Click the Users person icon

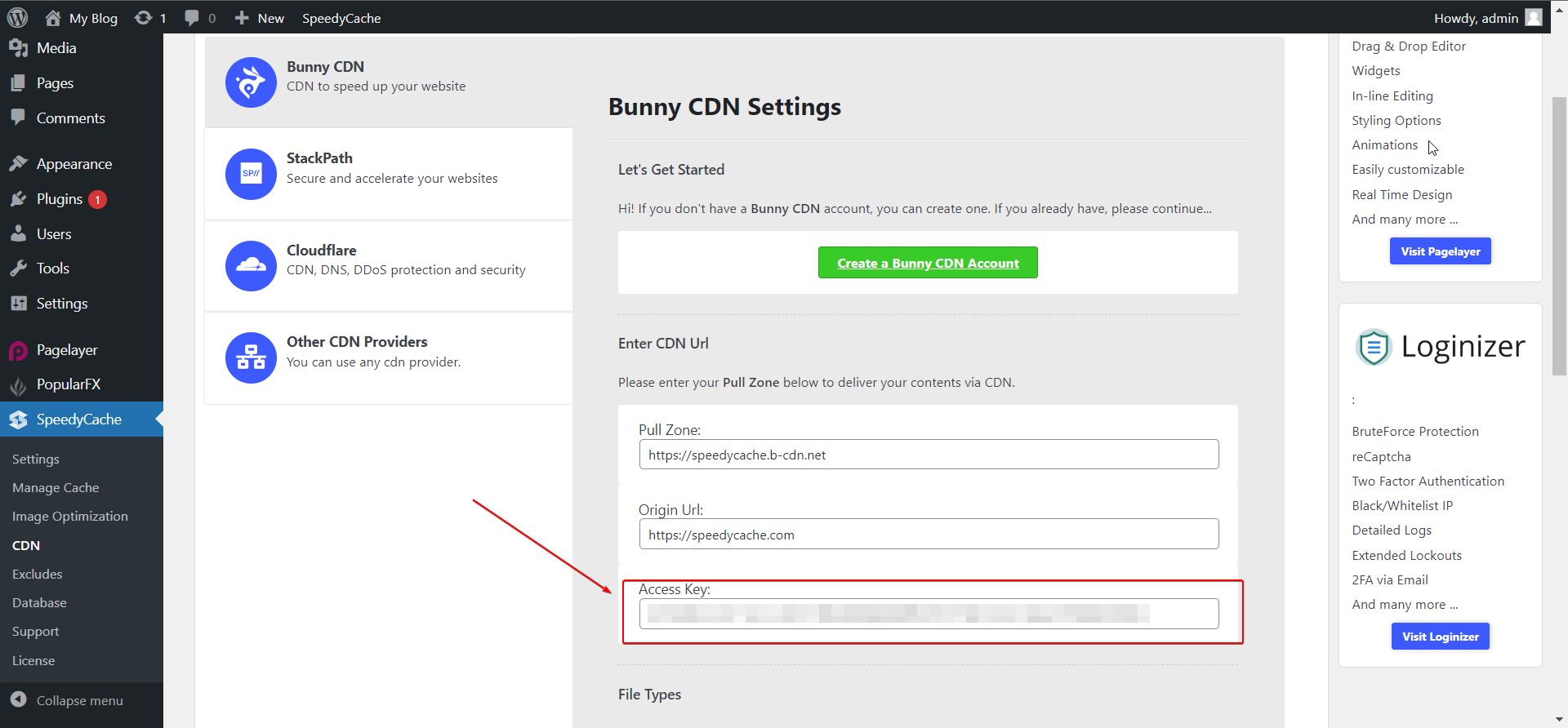[18, 233]
